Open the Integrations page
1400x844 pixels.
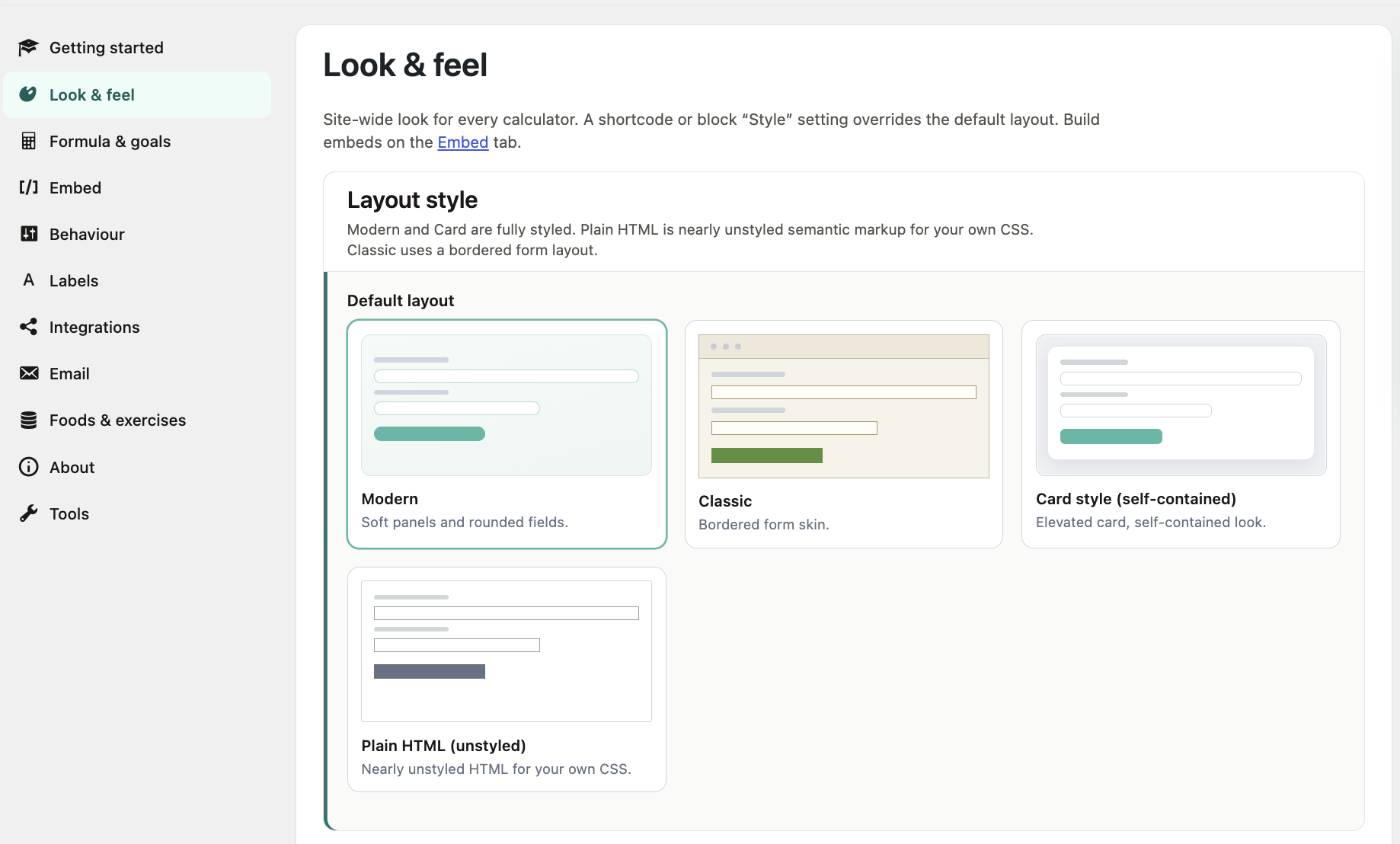(x=137, y=327)
